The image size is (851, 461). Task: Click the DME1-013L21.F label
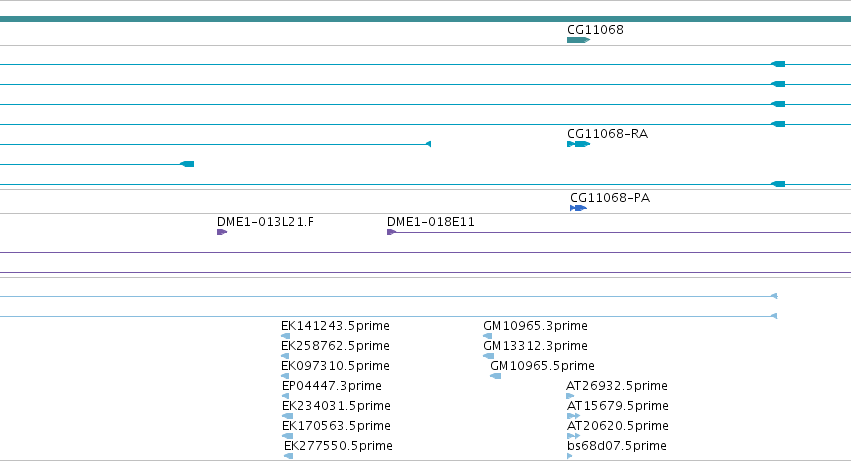click(x=265, y=222)
